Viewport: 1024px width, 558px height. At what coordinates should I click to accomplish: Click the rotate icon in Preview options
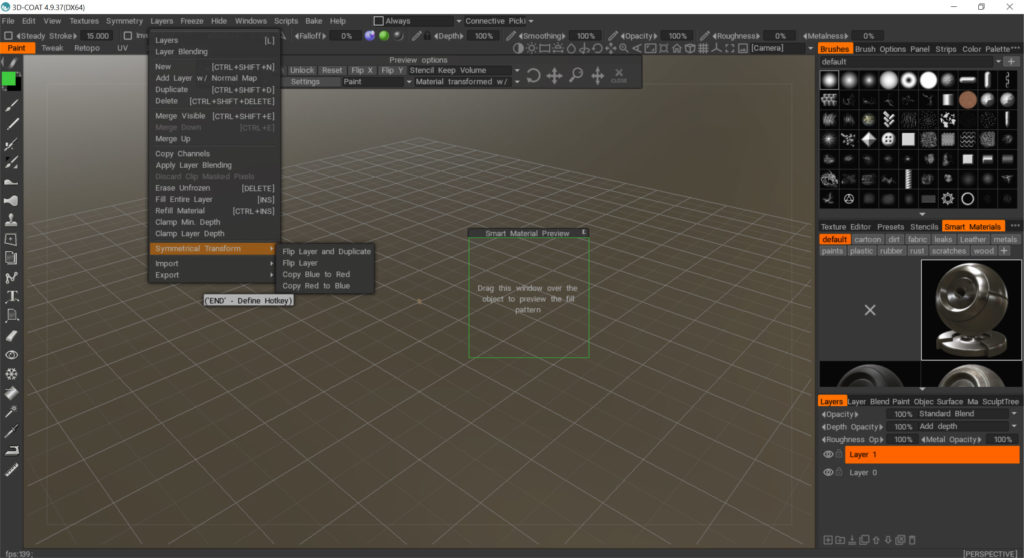point(533,76)
